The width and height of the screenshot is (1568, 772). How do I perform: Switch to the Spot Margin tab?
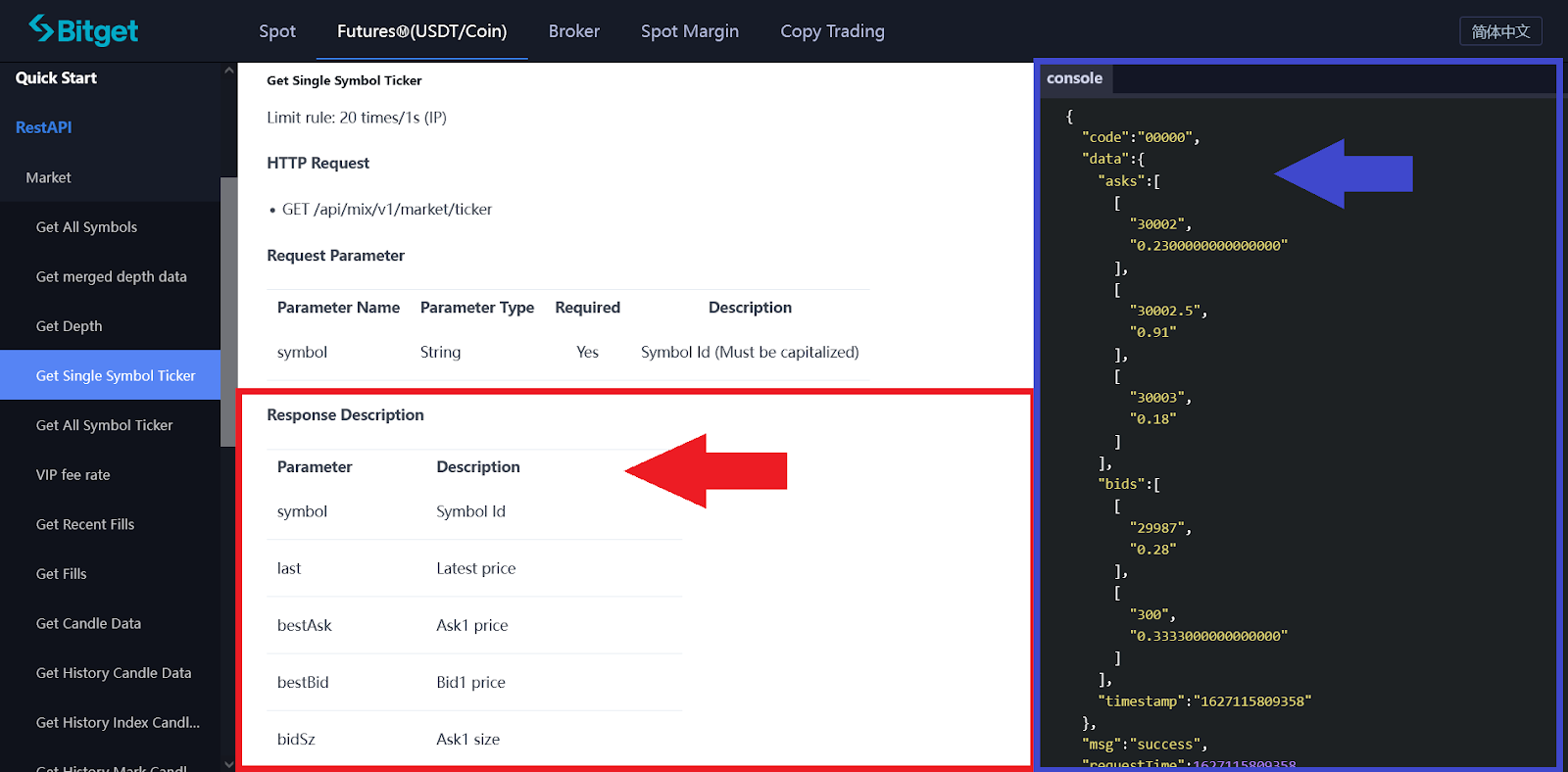coord(690,31)
